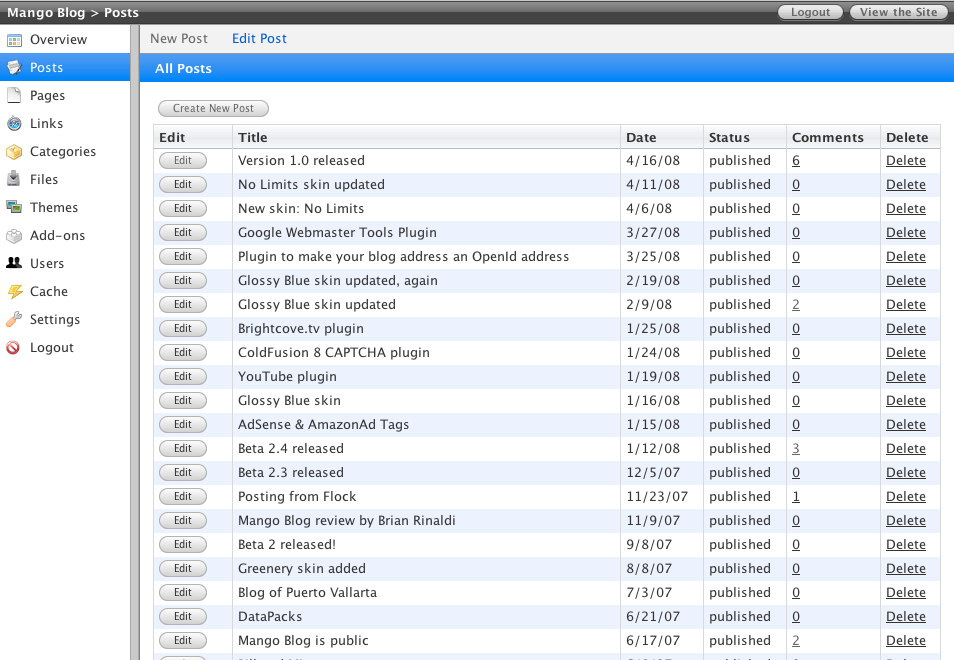Click title 'Mango Blog review by Brian Rinaldi'
954x660 pixels.
[347, 521]
